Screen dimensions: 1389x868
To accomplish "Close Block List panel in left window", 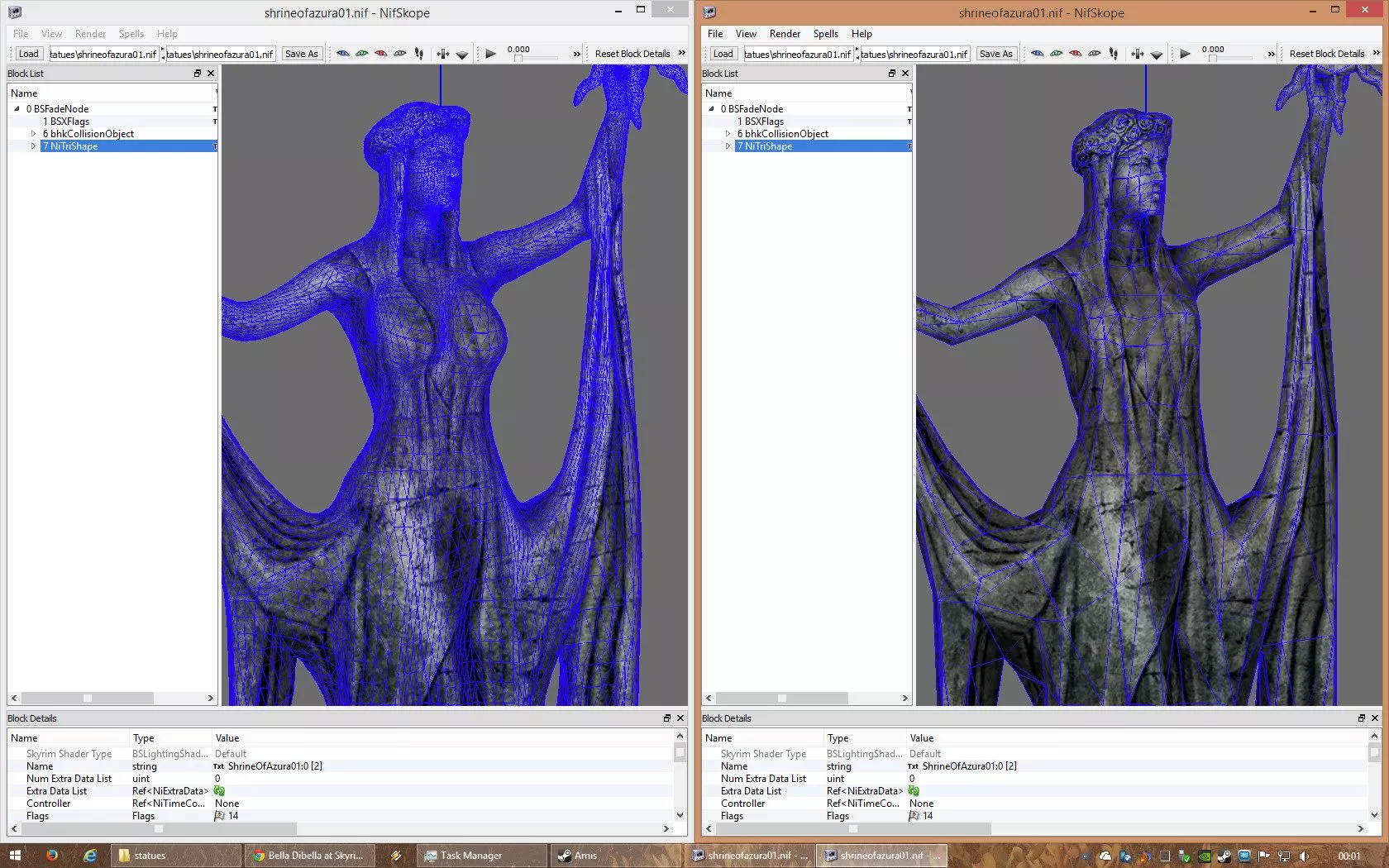I will pos(211,74).
